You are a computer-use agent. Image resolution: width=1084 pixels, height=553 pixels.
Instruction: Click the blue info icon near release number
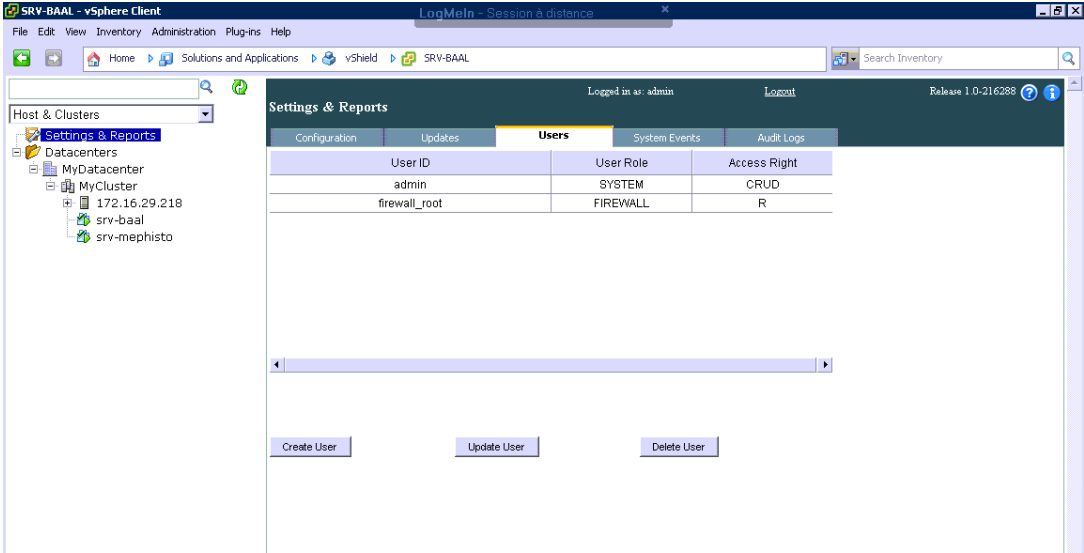click(x=1051, y=92)
